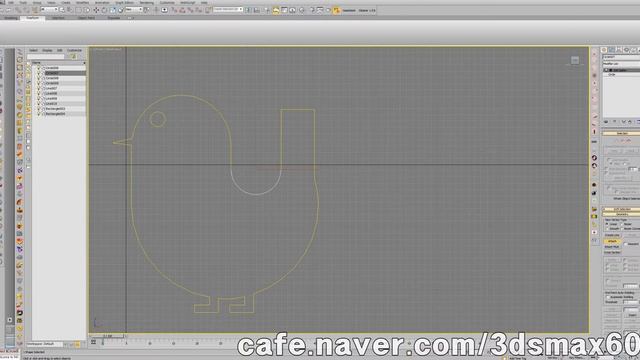Click the Select and Link icon
The width and height of the screenshot is (640, 360).
[x=18, y=10]
